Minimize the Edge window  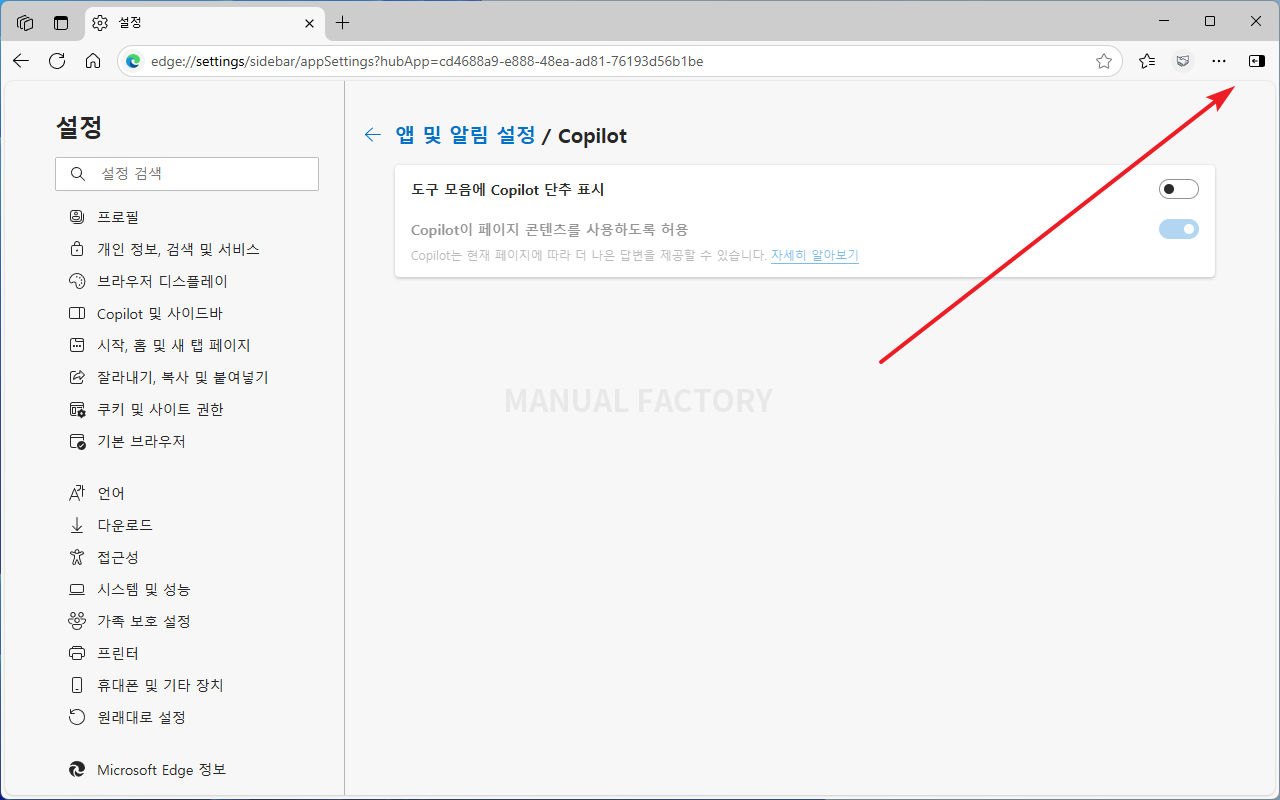(1164, 21)
